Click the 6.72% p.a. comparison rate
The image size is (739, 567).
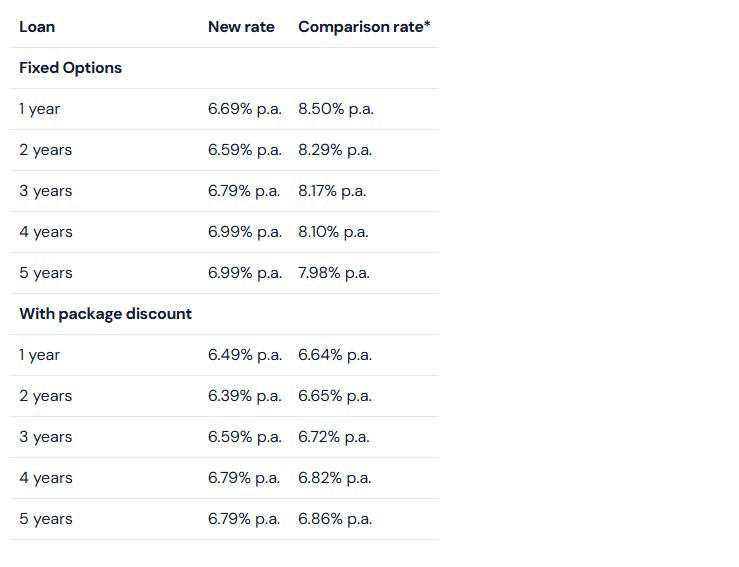pyautogui.click(x=333, y=437)
